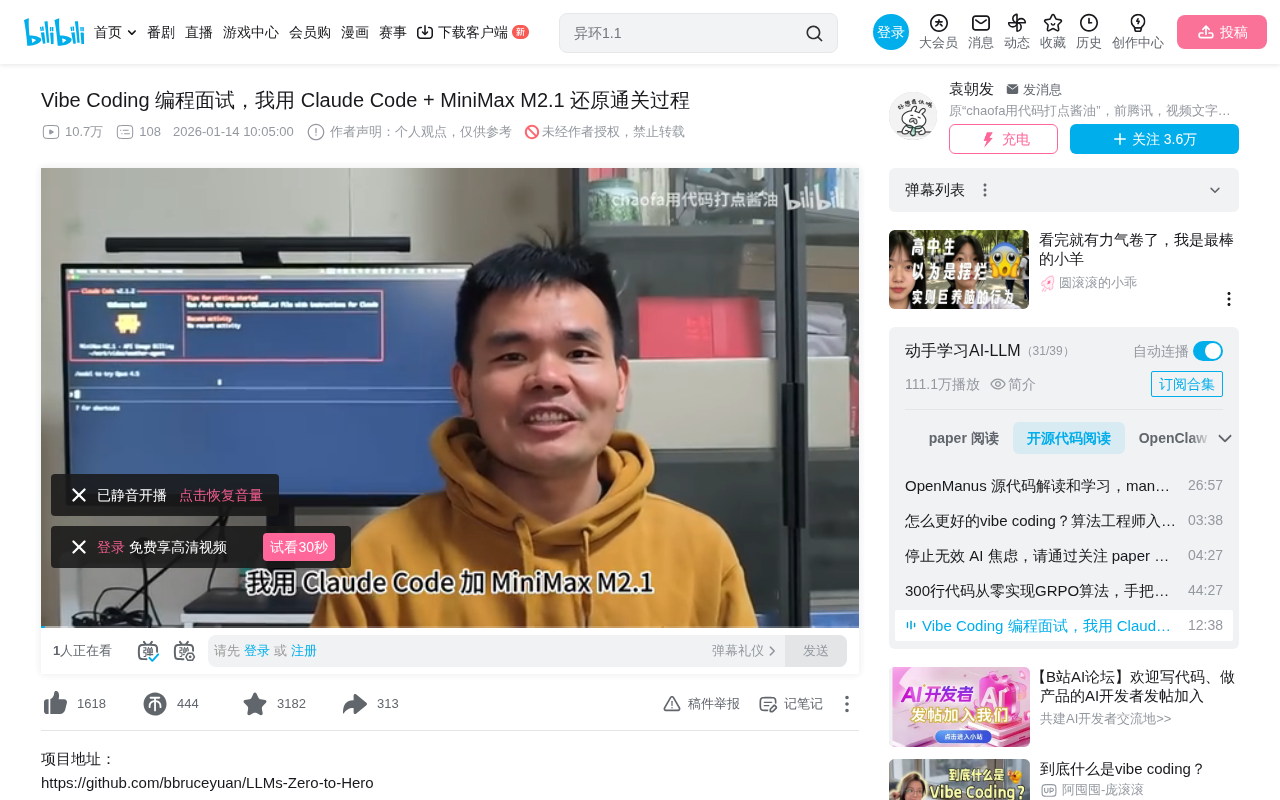Click 订阅合集 button

(x=1187, y=384)
